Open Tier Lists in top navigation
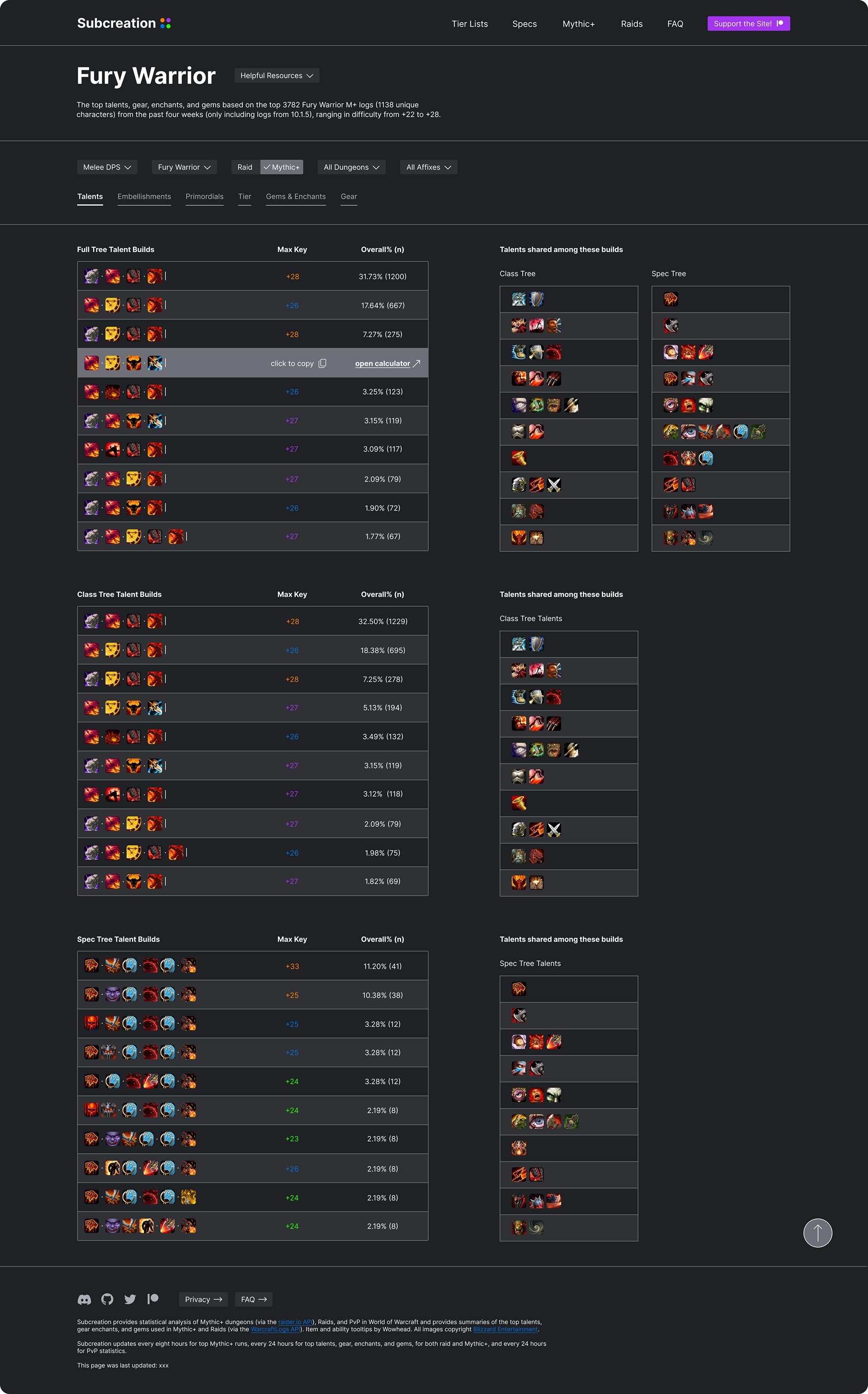Screen dimensions: 868x1394 coord(470,24)
